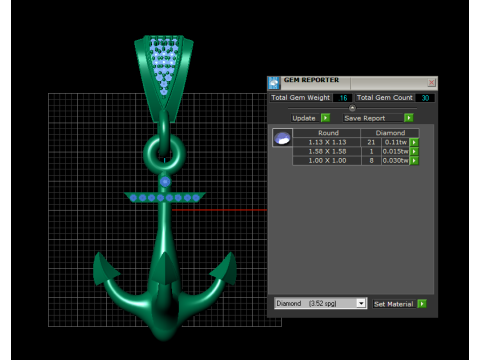480x360 pixels.
Task: Select the single gem on the anchor shank
Action: [x=165, y=182]
